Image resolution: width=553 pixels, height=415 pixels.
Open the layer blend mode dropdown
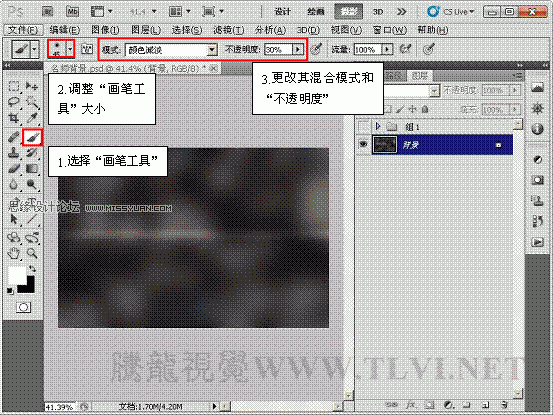[434, 91]
